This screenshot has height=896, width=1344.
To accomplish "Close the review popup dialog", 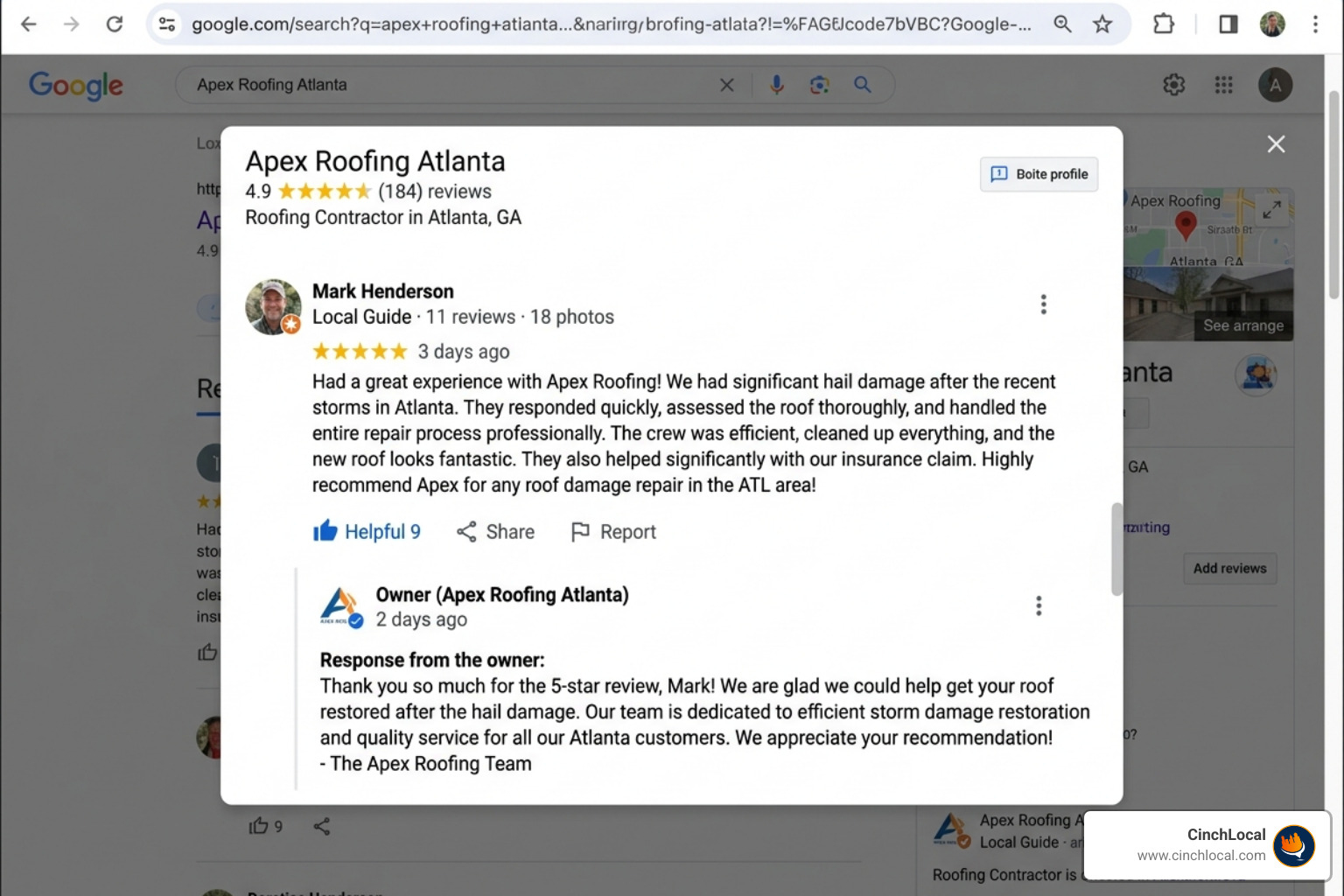I will point(1276,144).
